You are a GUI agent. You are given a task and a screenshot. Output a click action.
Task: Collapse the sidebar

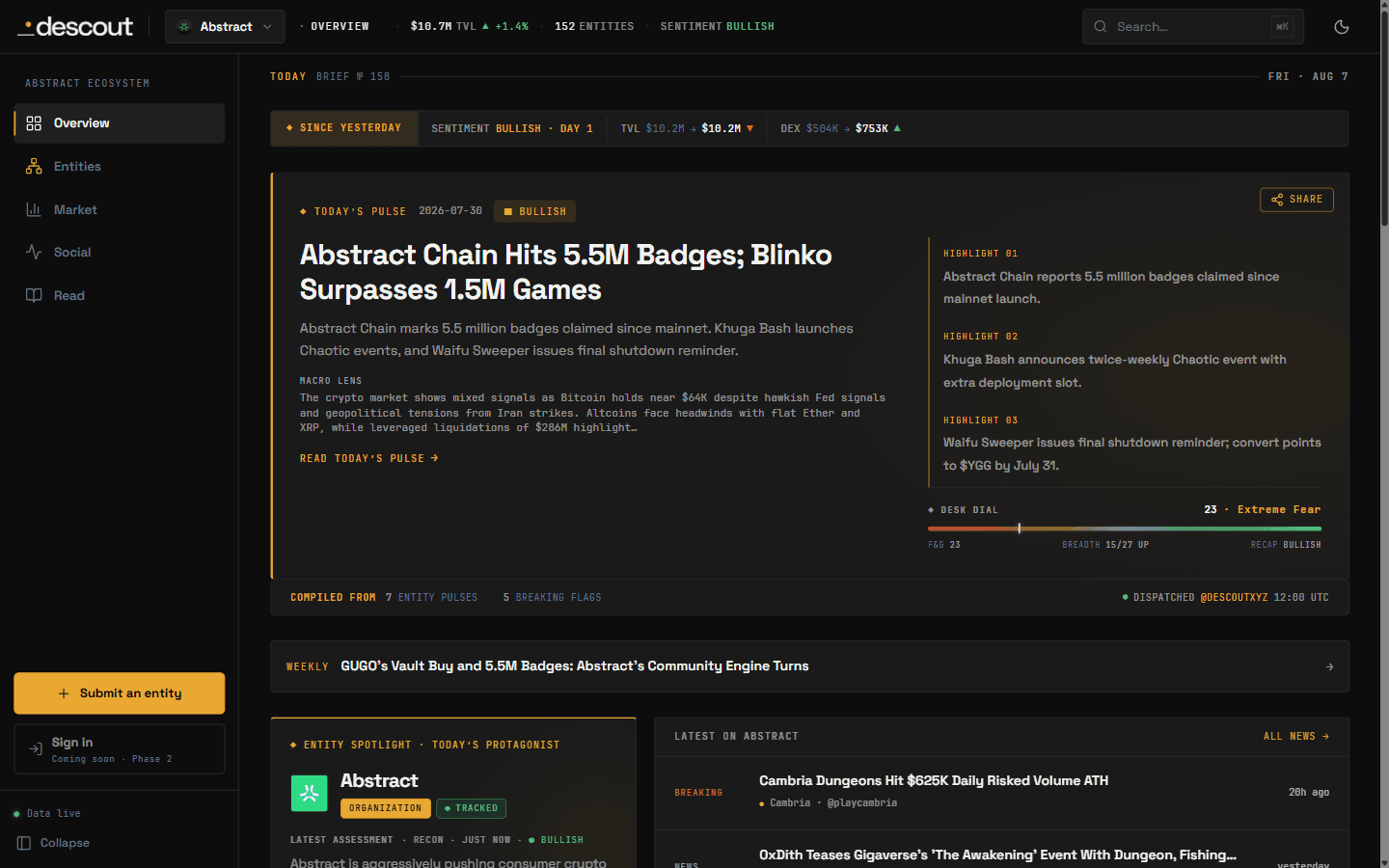[54, 843]
